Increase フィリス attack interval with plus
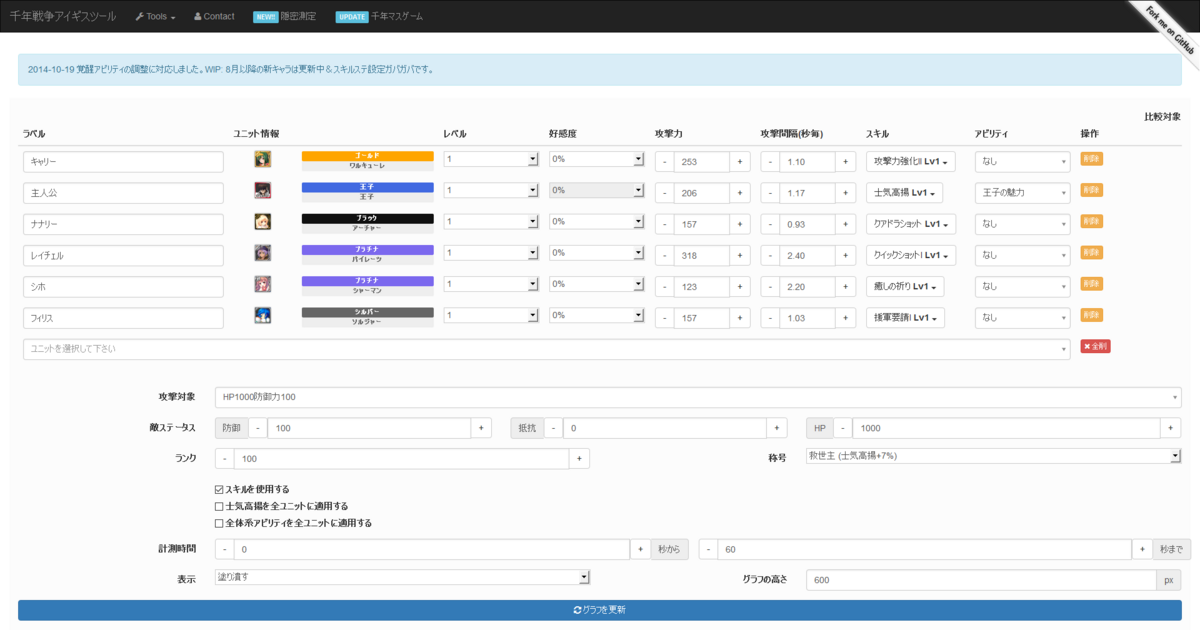 [x=845, y=317]
